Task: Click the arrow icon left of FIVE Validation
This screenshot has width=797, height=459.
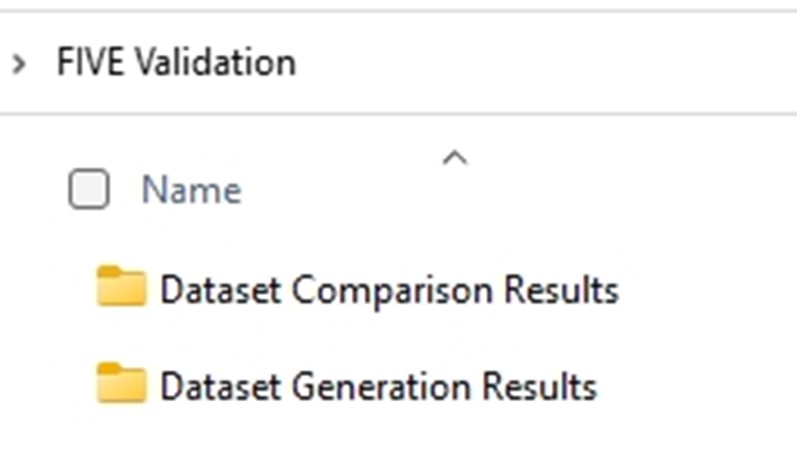Action: 19,64
